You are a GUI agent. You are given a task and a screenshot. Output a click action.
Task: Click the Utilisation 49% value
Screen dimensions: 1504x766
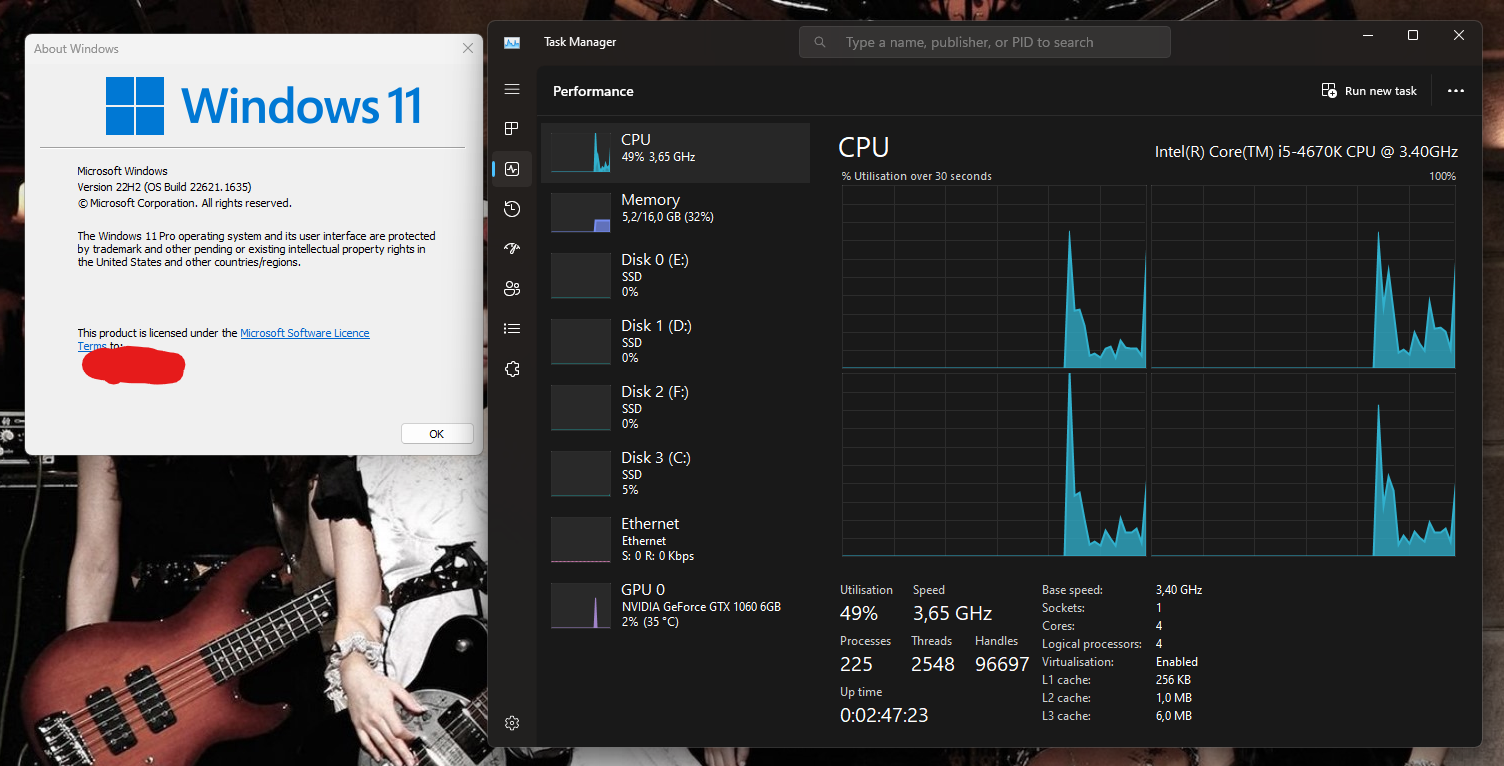point(859,613)
